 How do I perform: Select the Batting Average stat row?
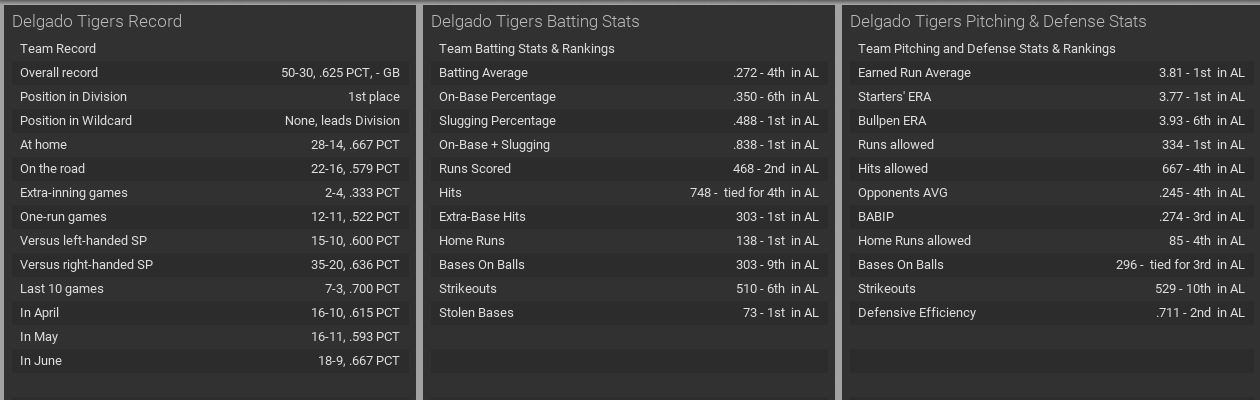tap(628, 73)
